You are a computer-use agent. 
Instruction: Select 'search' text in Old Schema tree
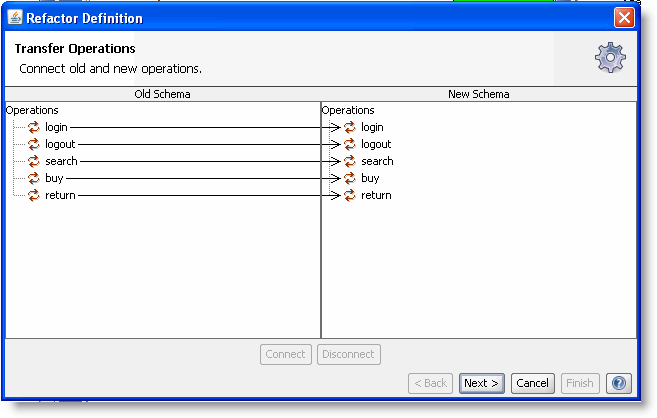pos(61,161)
